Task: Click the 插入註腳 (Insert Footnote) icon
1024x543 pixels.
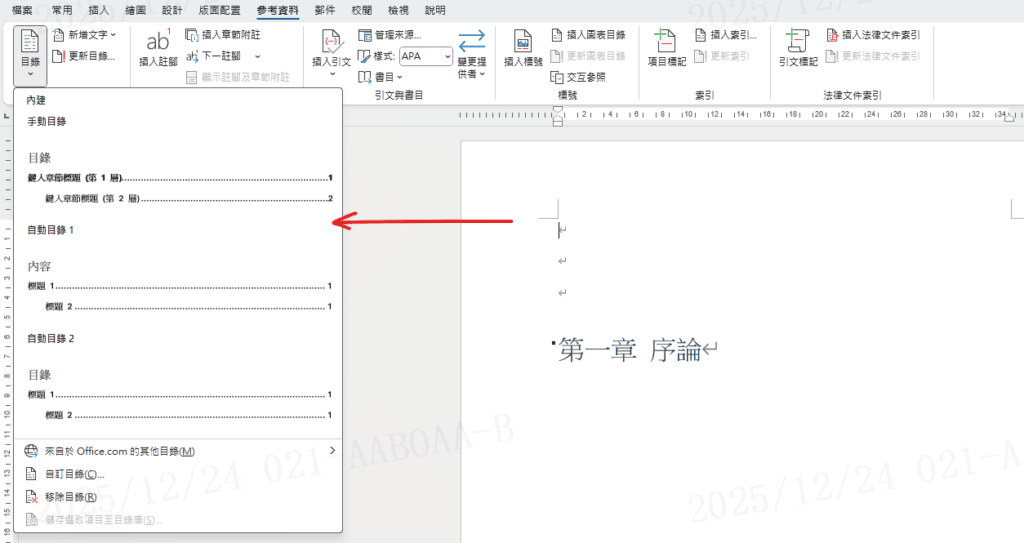Action: 158,47
